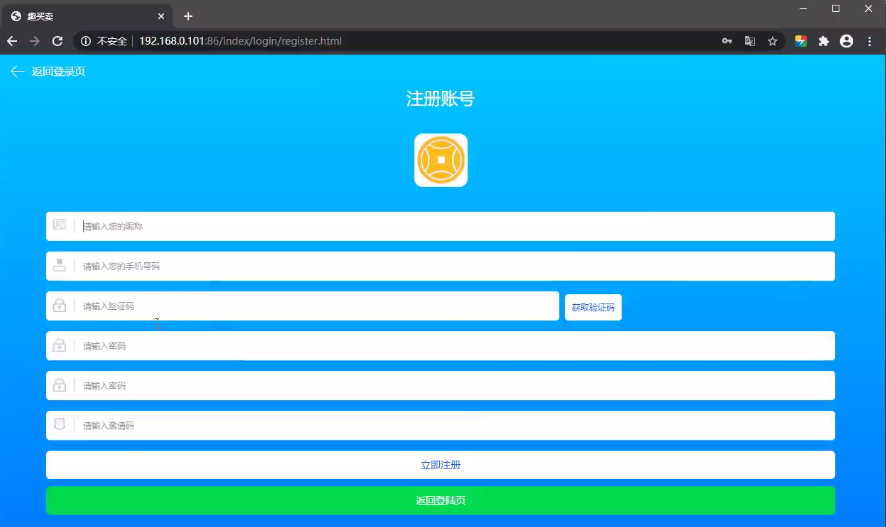The height and width of the screenshot is (527, 886).
Task: Click the gold coin app logo
Action: coord(441,160)
